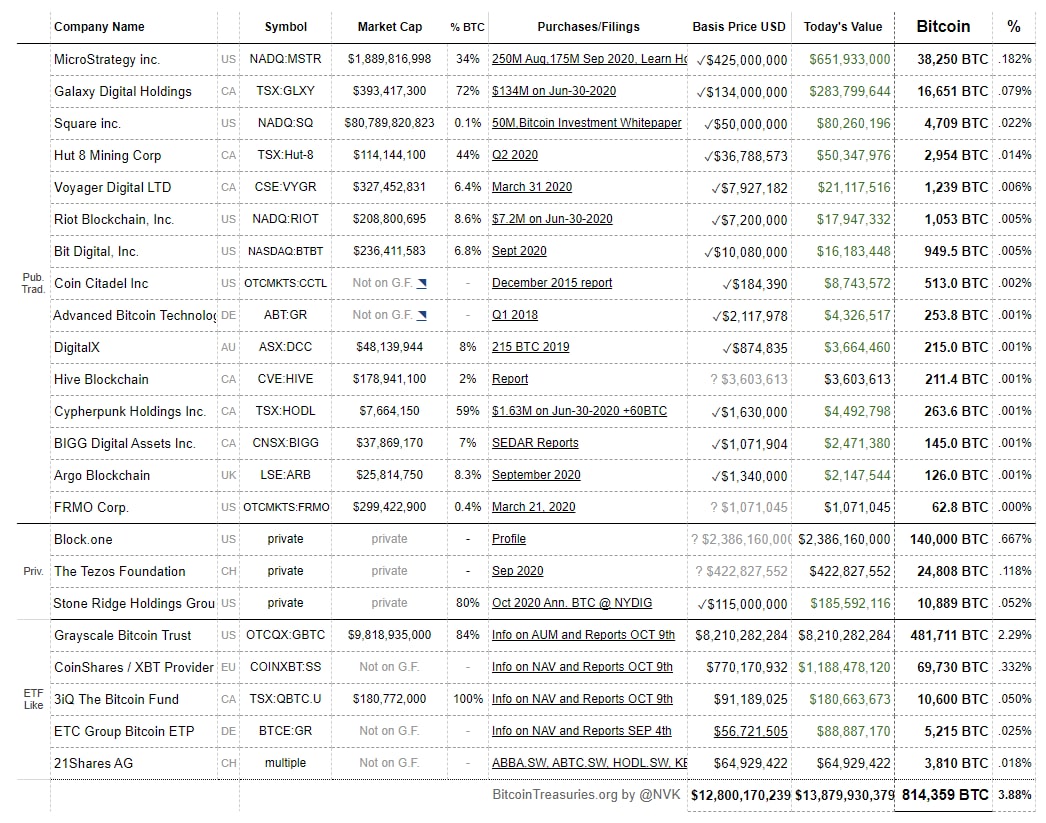Open the $1.63M on Jun-30-2020 +60BTC link

pyautogui.click(x=579, y=411)
